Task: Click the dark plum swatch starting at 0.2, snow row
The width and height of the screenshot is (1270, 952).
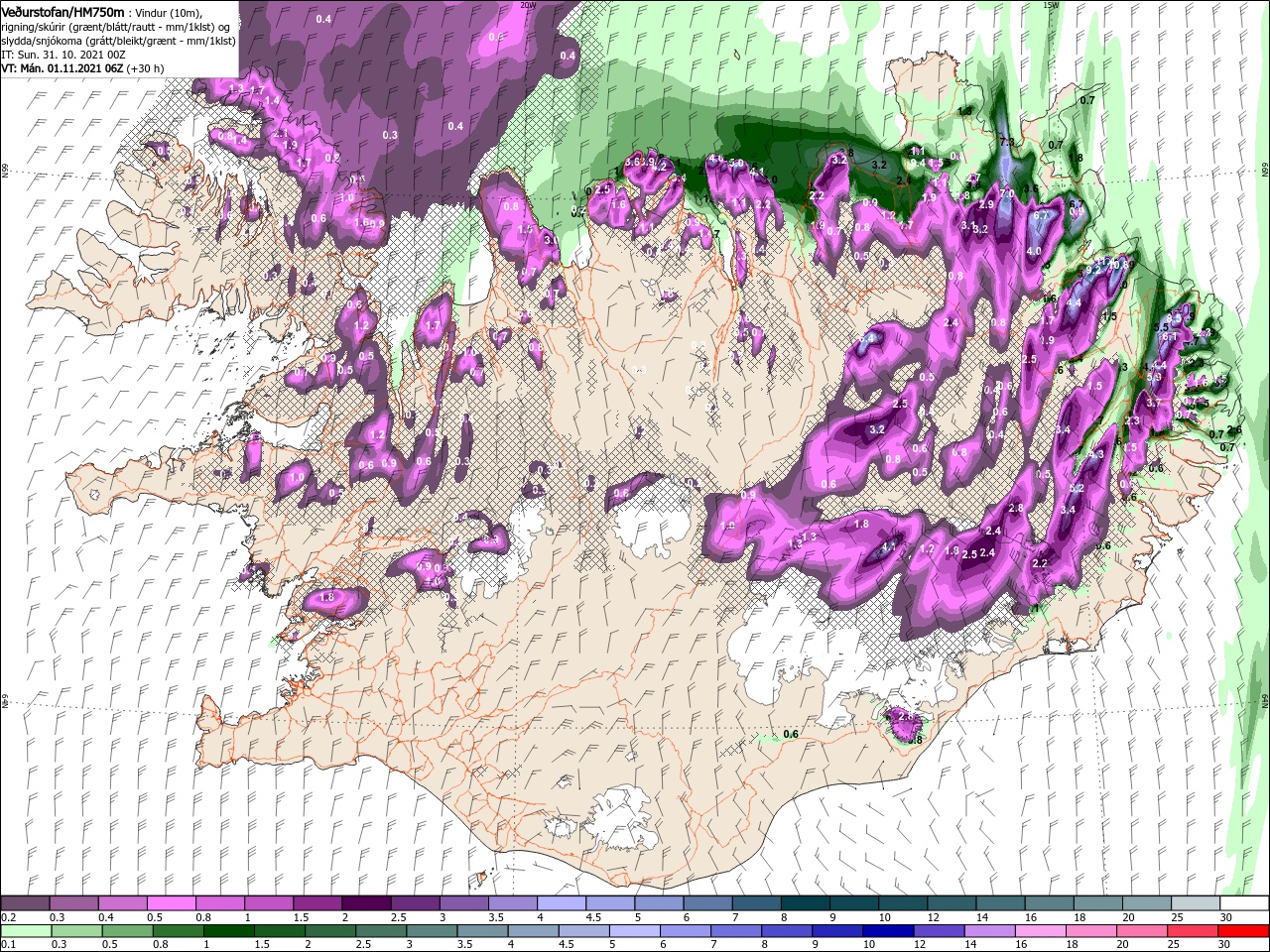Action: click(25, 903)
